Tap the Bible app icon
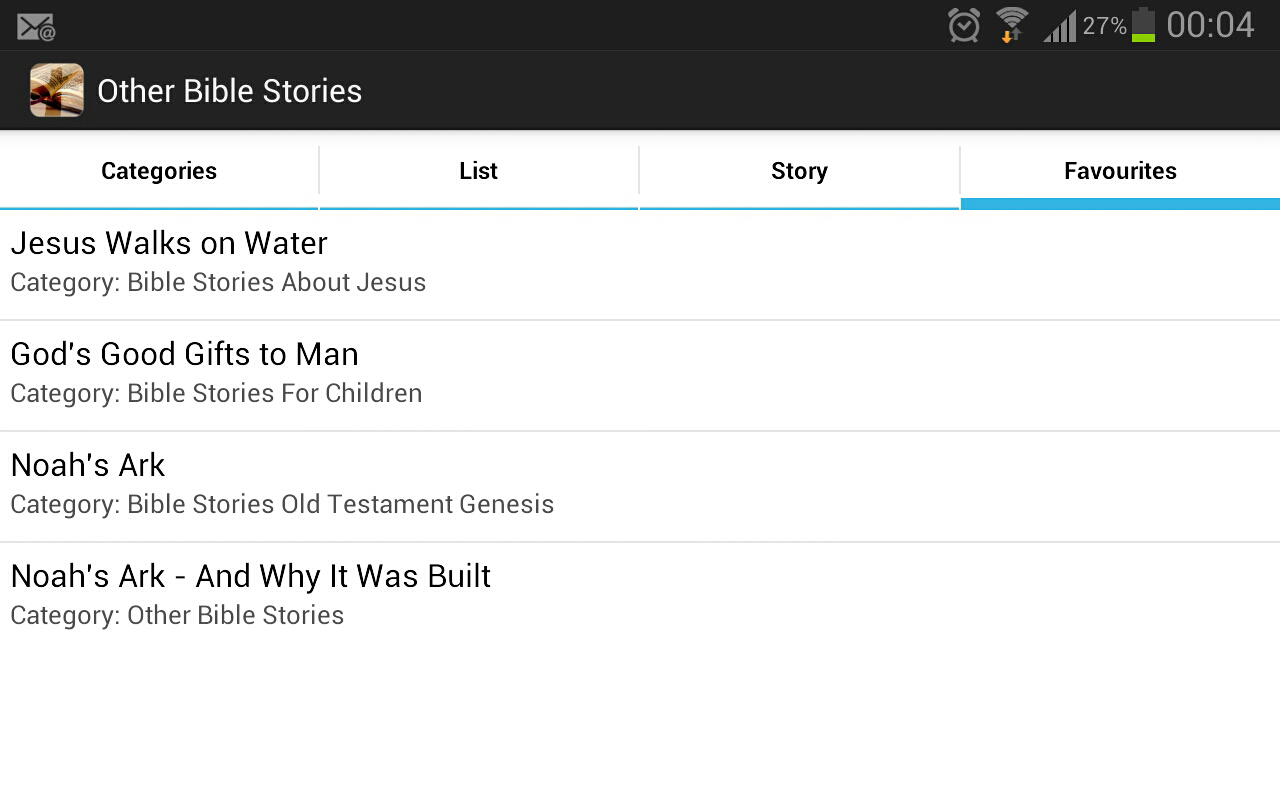 [x=56, y=90]
